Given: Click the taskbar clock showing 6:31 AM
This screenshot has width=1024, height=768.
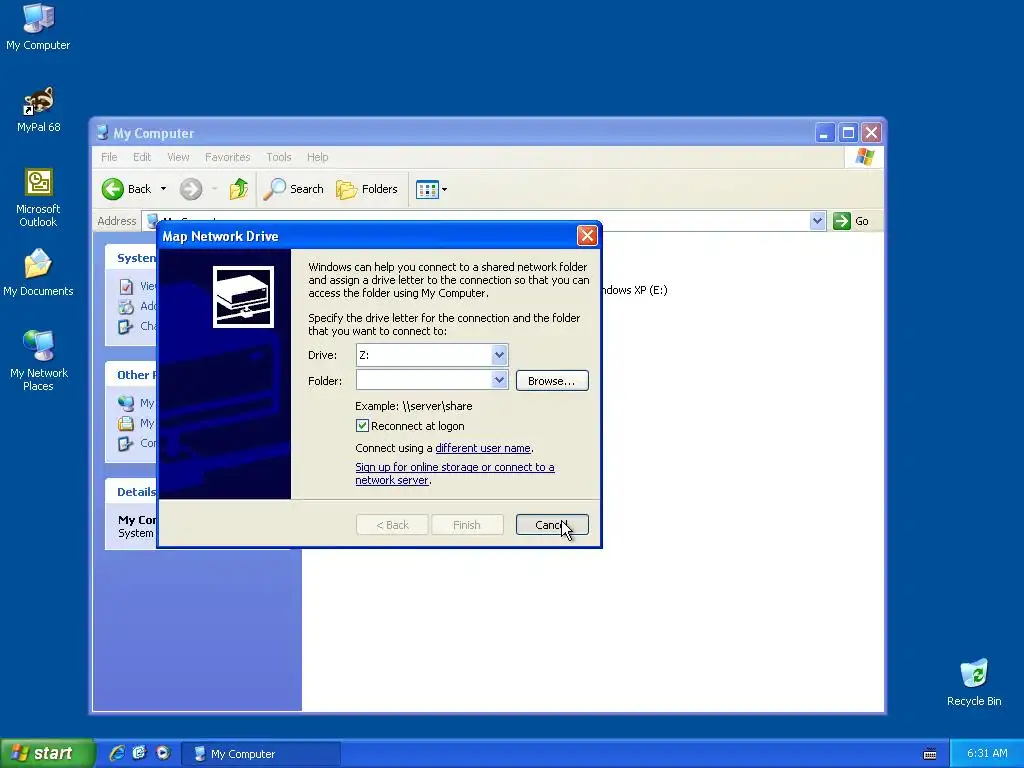Looking at the screenshot, I should click(x=987, y=753).
